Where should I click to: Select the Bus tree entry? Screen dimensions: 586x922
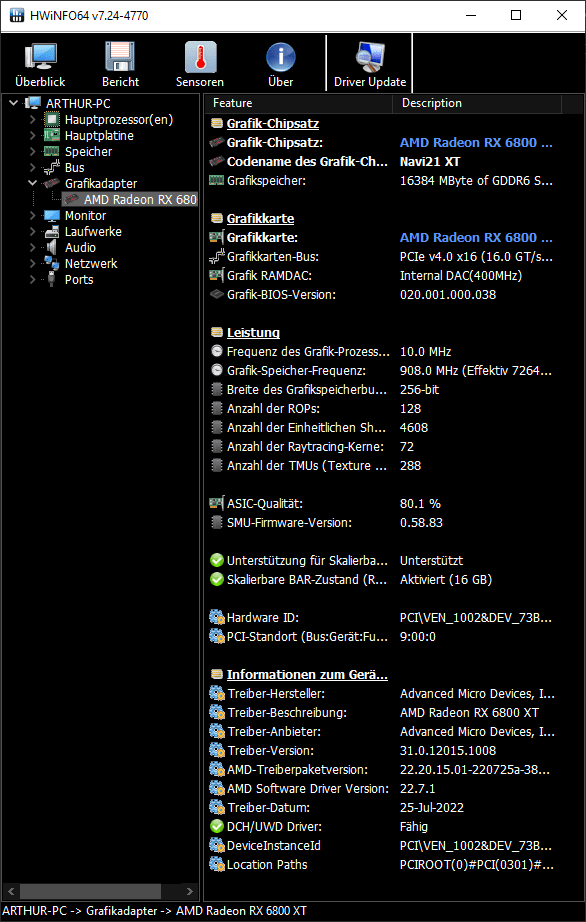click(75, 168)
